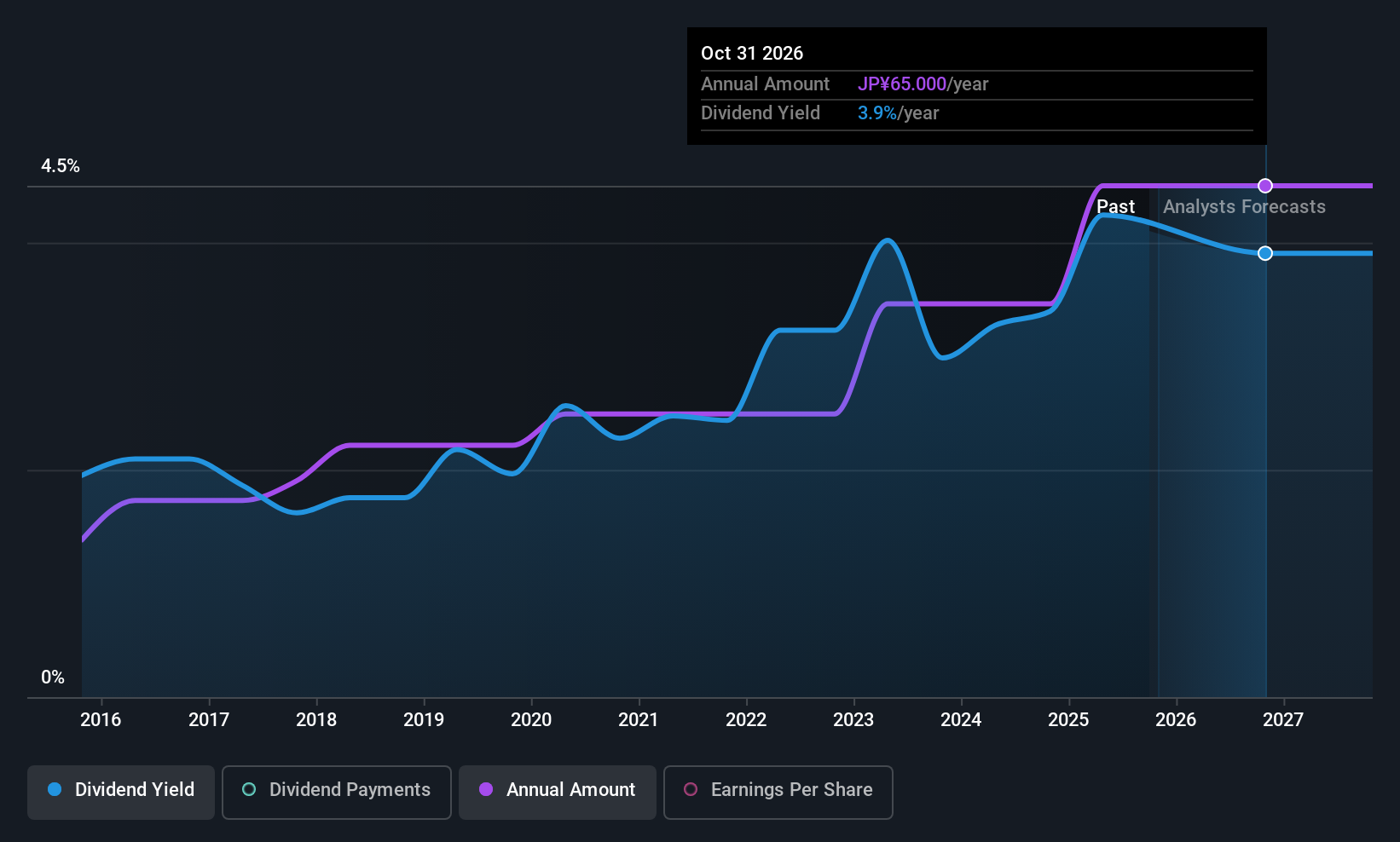Screen dimensions: 1400x842
Task: Click the white marker on the blue line
Action: tap(1264, 253)
